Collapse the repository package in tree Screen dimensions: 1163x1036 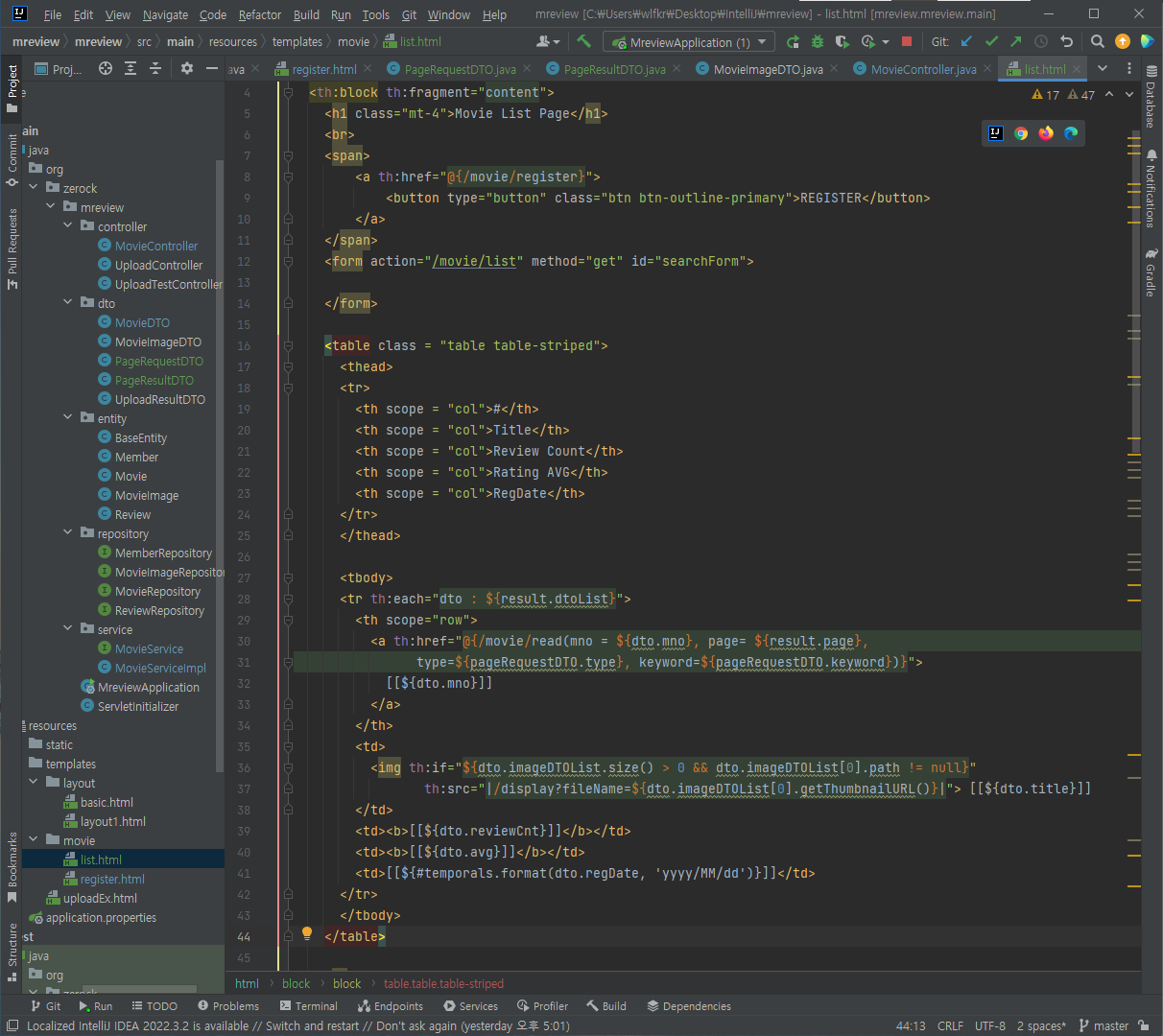(67, 532)
